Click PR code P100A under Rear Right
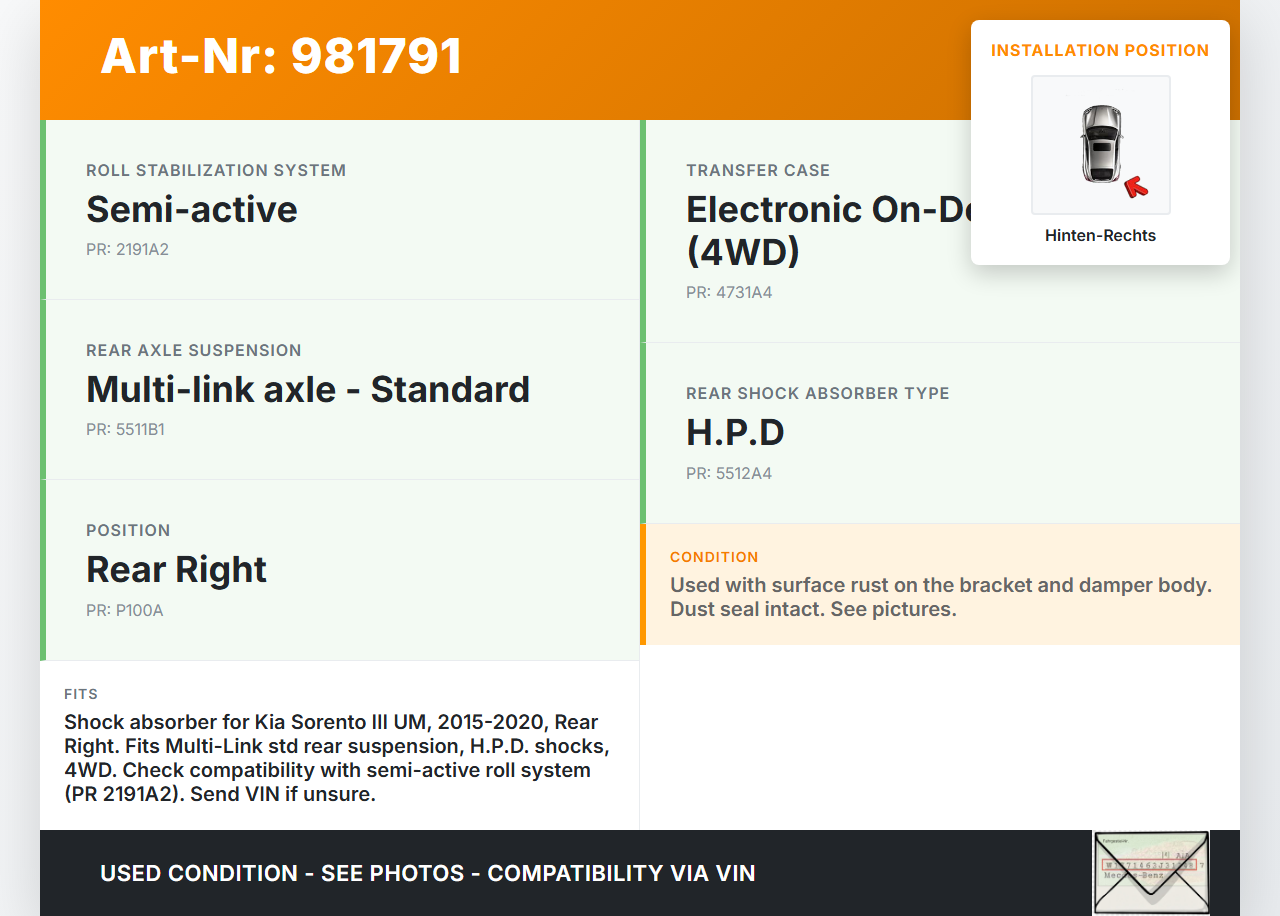The width and height of the screenshot is (1280, 916). coord(124,610)
